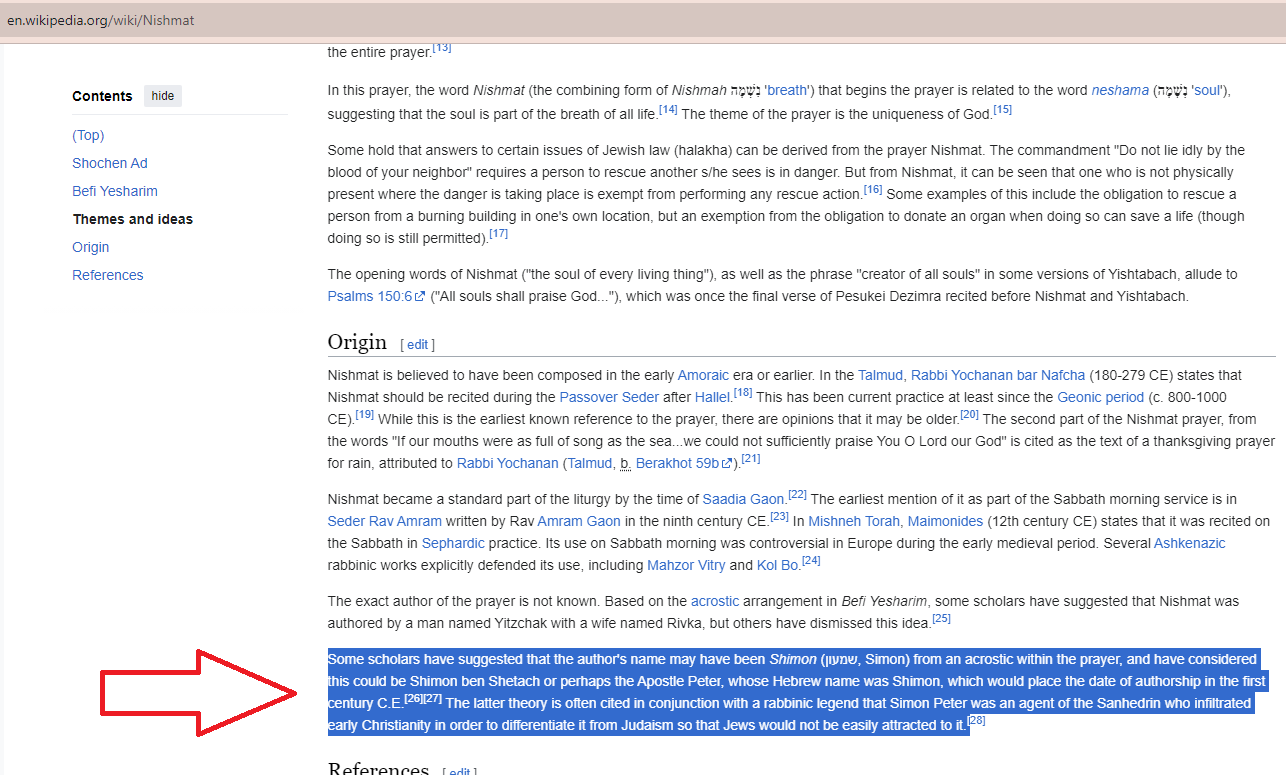
Task: Open citation [19]
Action: click(364, 415)
